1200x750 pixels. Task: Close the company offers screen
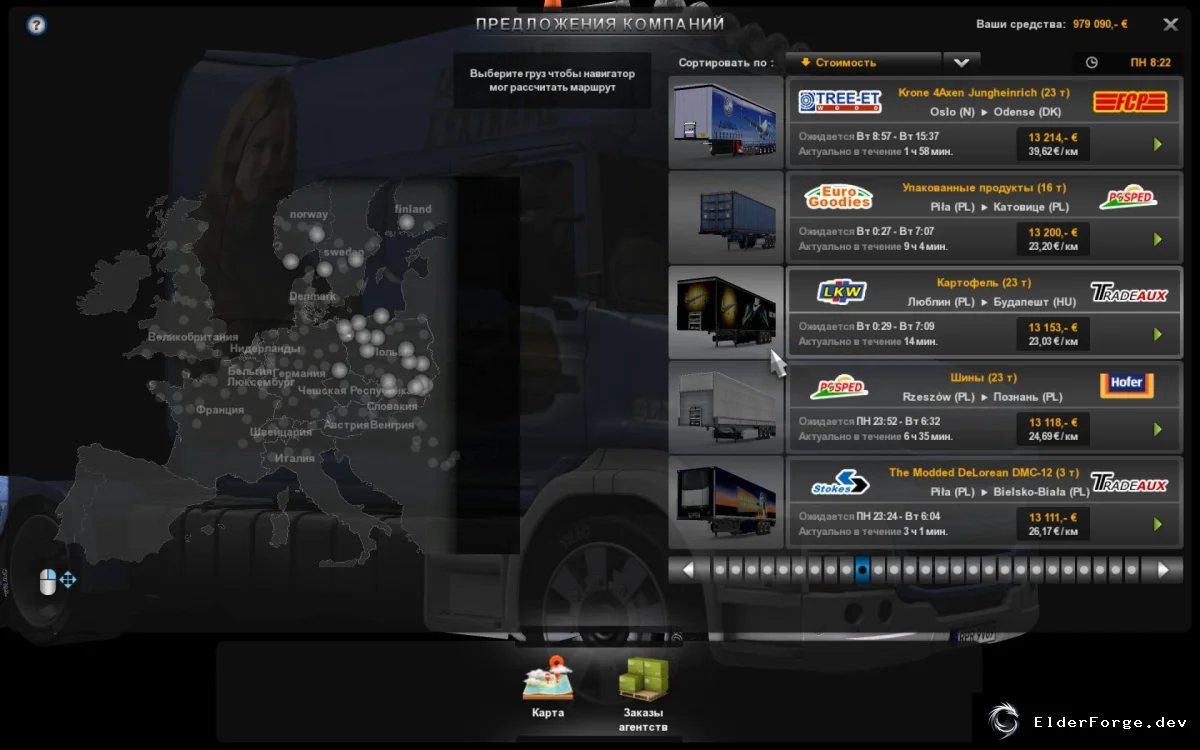(x=1170, y=24)
